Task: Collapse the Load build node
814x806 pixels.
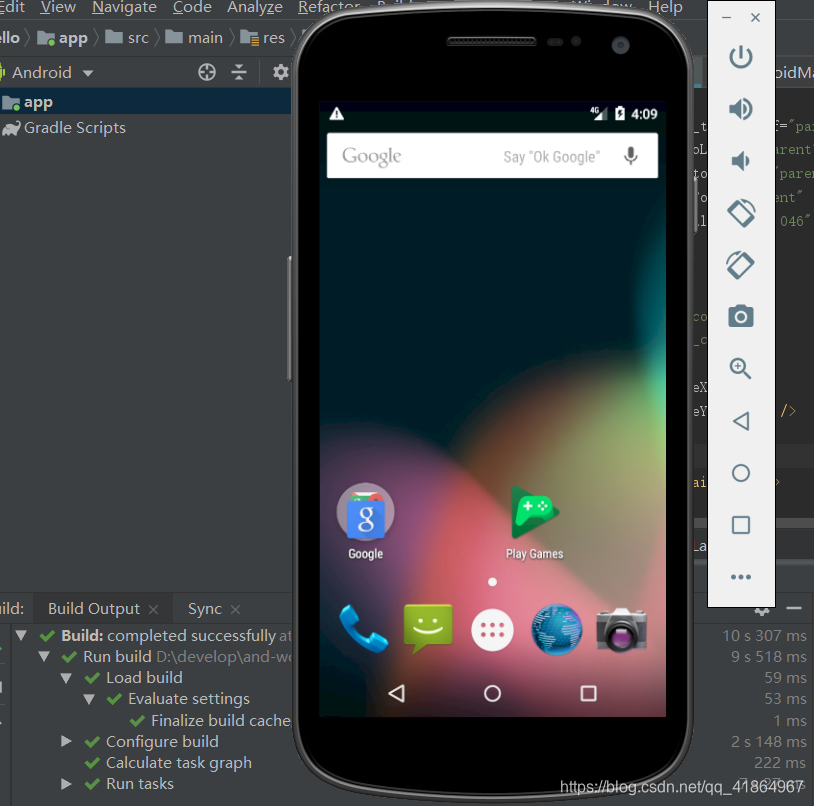Action: [x=66, y=678]
